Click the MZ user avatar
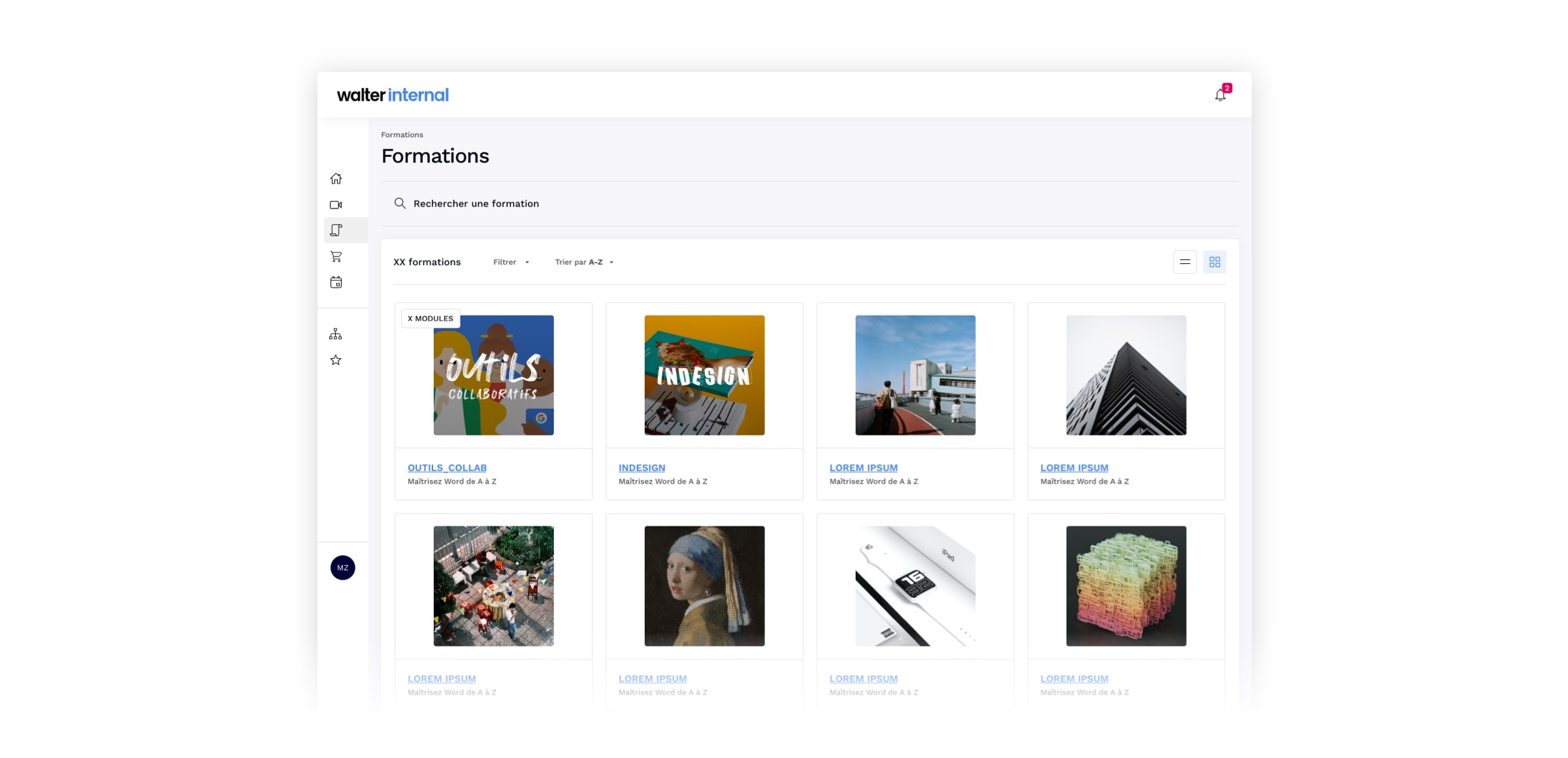Viewport: 1568px width, 758px height. (x=342, y=568)
